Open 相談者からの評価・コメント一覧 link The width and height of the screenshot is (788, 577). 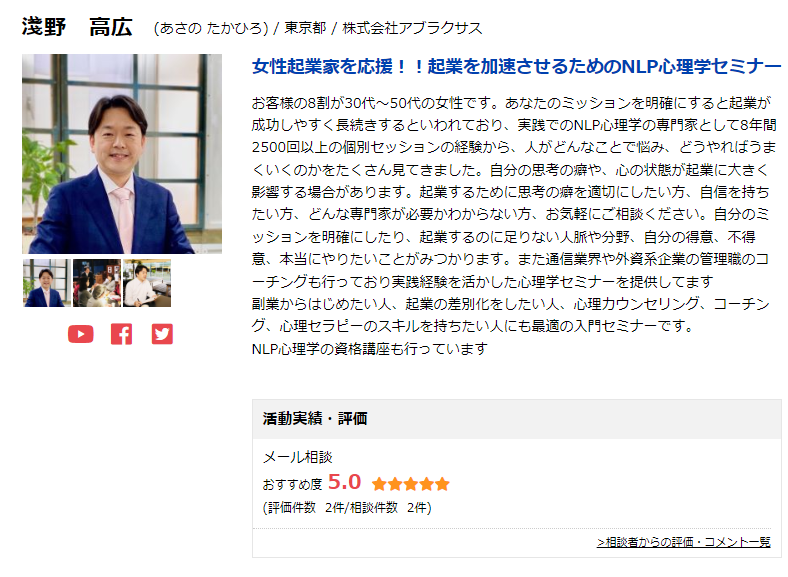pos(683,542)
